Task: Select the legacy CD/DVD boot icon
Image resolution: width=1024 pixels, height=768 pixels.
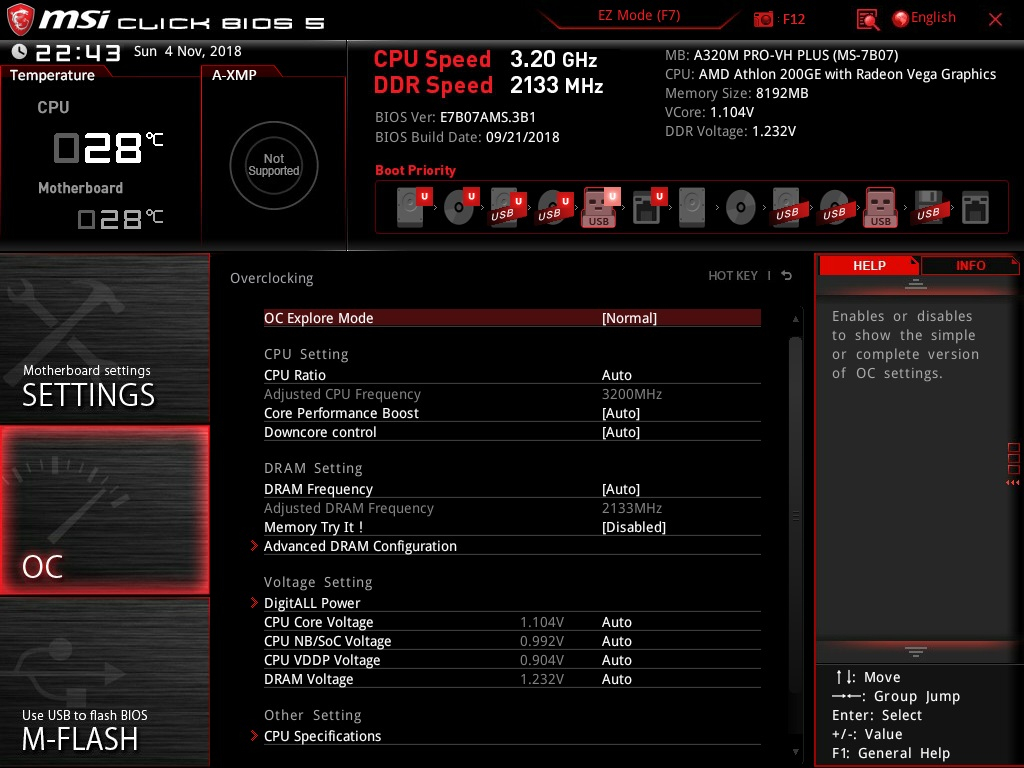Action: (741, 208)
